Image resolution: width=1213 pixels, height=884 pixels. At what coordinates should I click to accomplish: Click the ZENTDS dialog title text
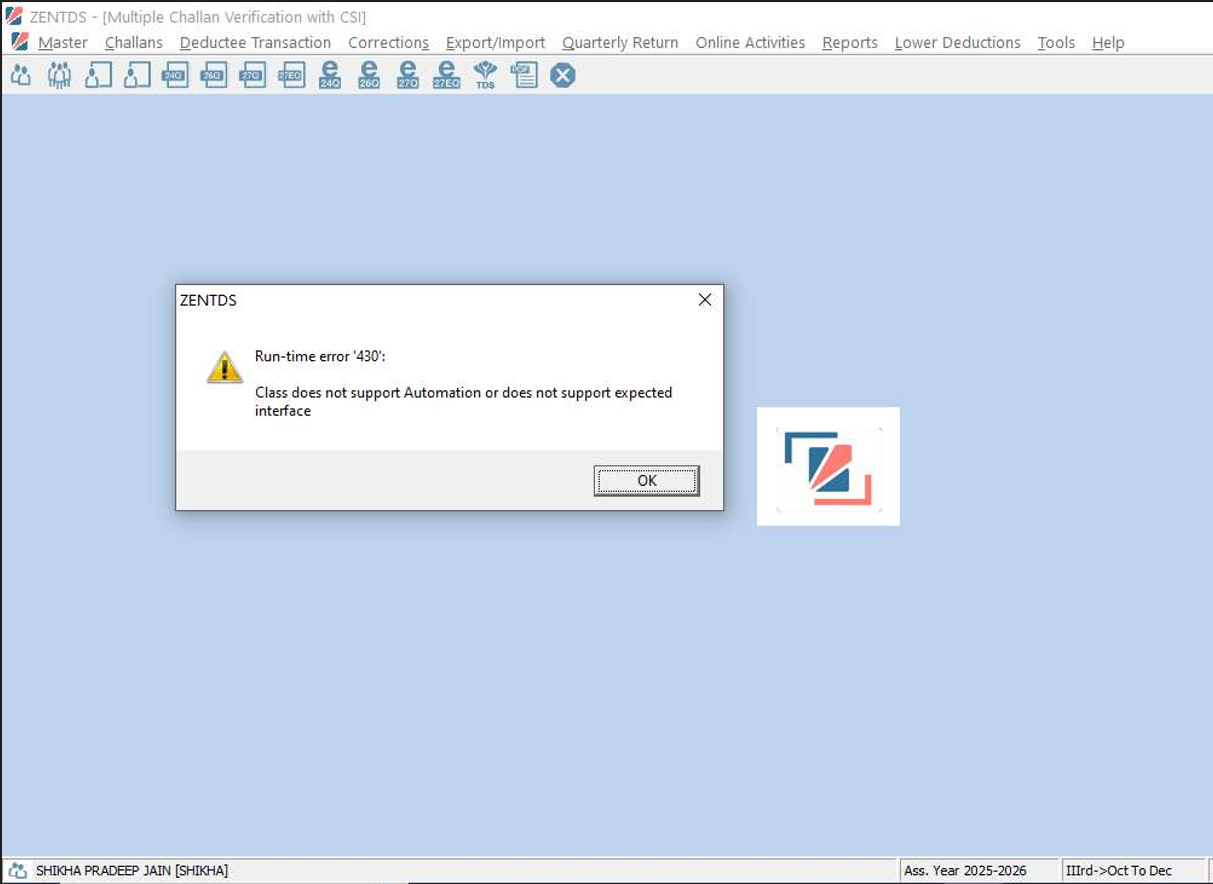(x=208, y=300)
